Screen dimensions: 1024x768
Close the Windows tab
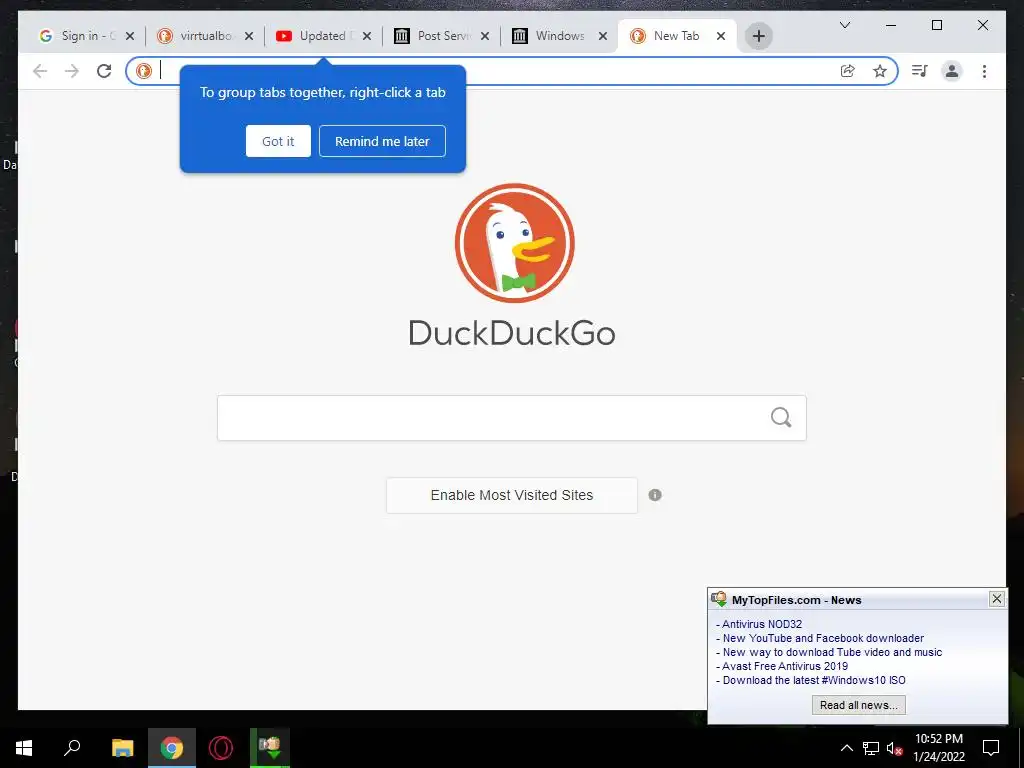point(603,36)
